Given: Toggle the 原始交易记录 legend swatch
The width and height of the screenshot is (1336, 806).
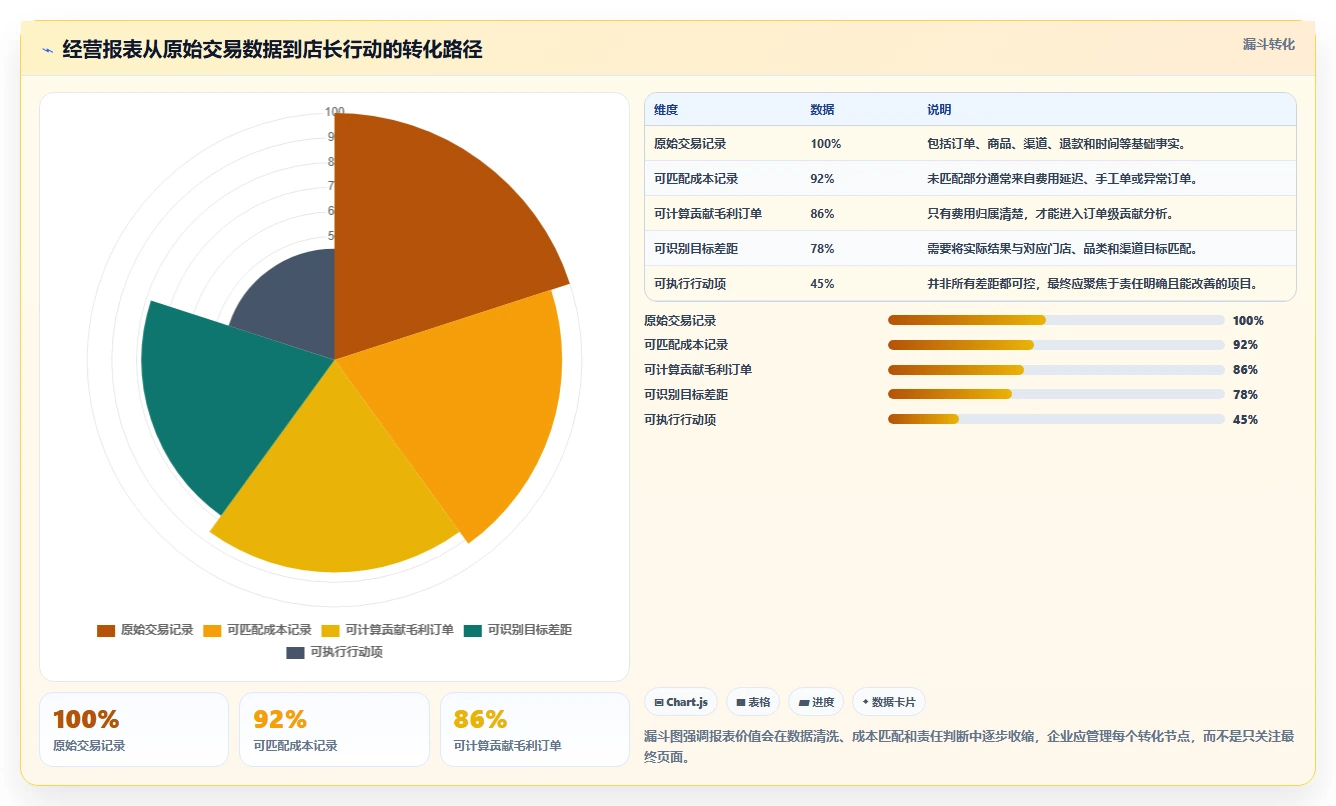Looking at the screenshot, I should [x=106, y=630].
